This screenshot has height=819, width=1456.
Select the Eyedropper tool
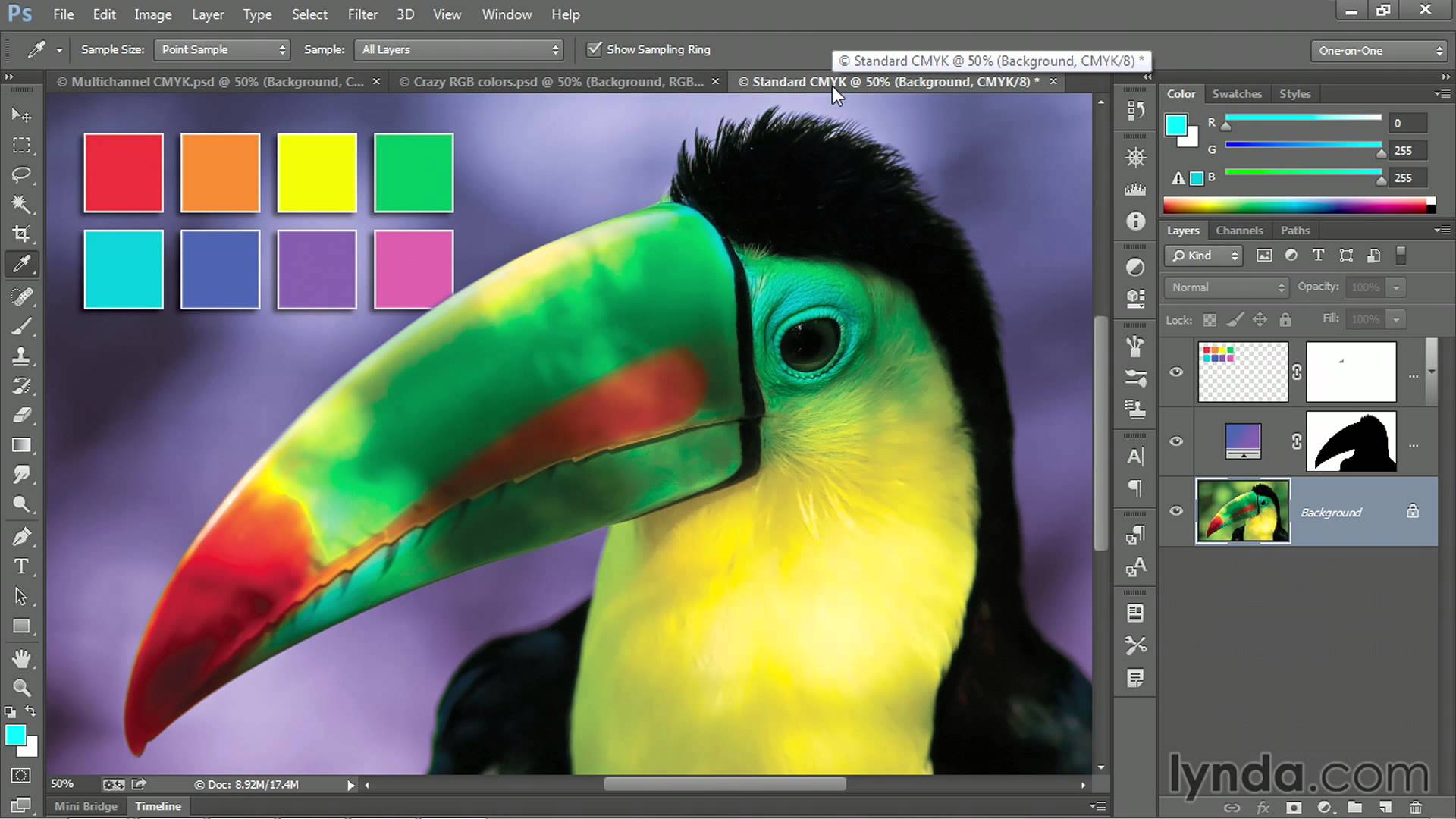(22, 263)
